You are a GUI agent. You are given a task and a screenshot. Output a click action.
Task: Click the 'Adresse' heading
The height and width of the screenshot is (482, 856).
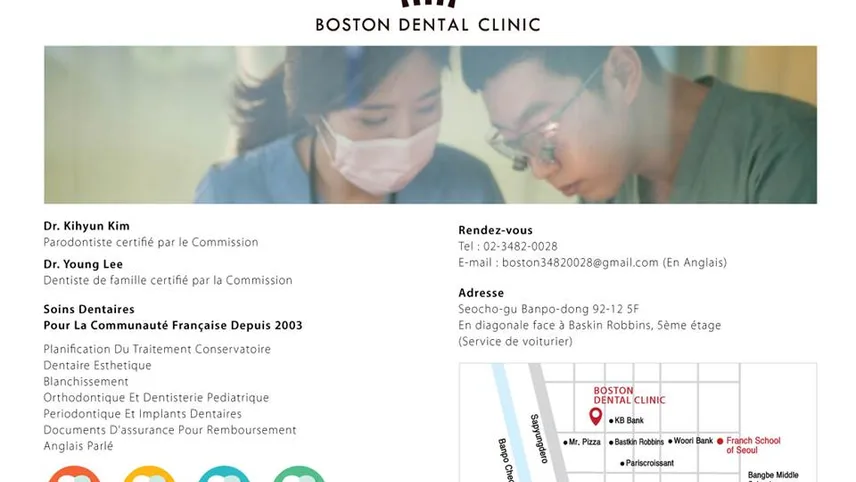point(481,293)
